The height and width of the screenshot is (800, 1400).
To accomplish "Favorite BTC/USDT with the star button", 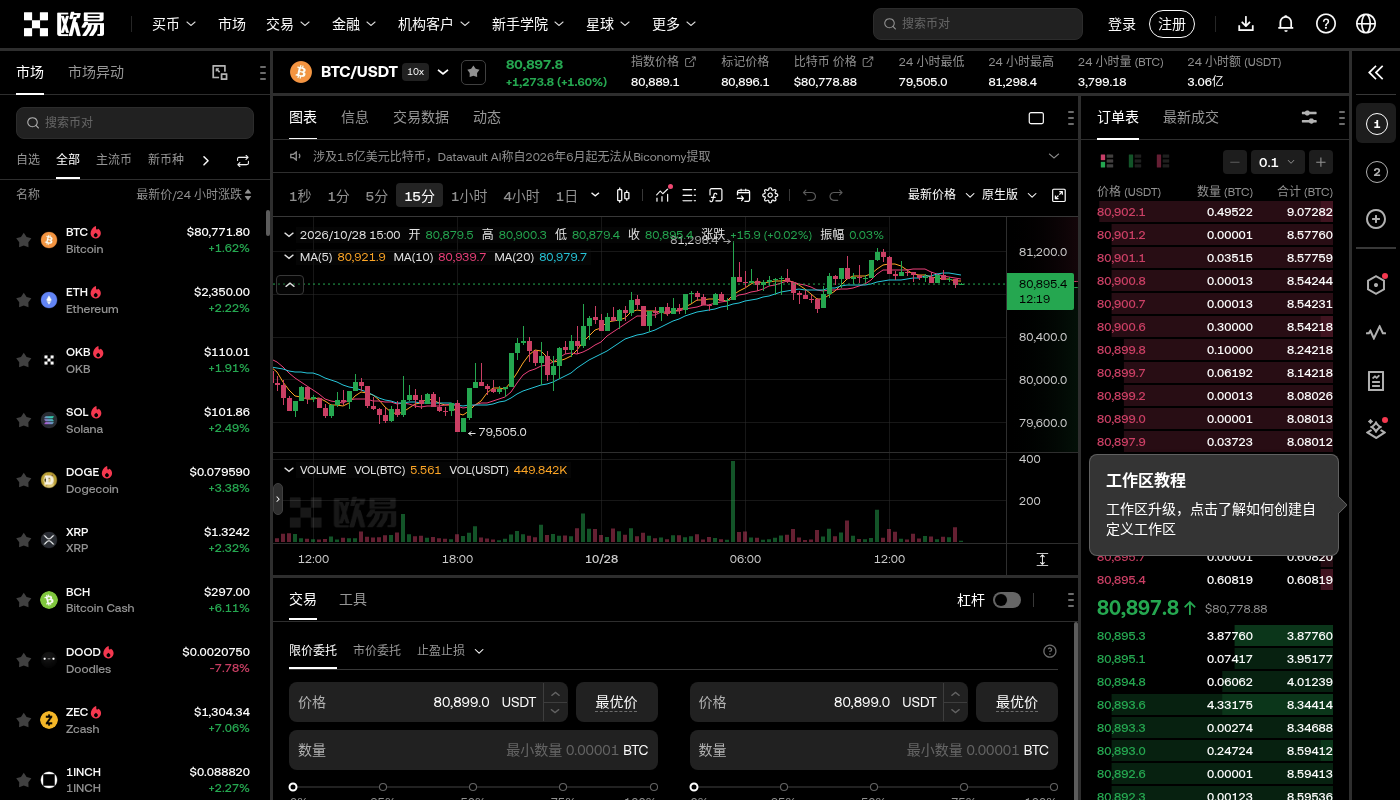I will [x=473, y=72].
